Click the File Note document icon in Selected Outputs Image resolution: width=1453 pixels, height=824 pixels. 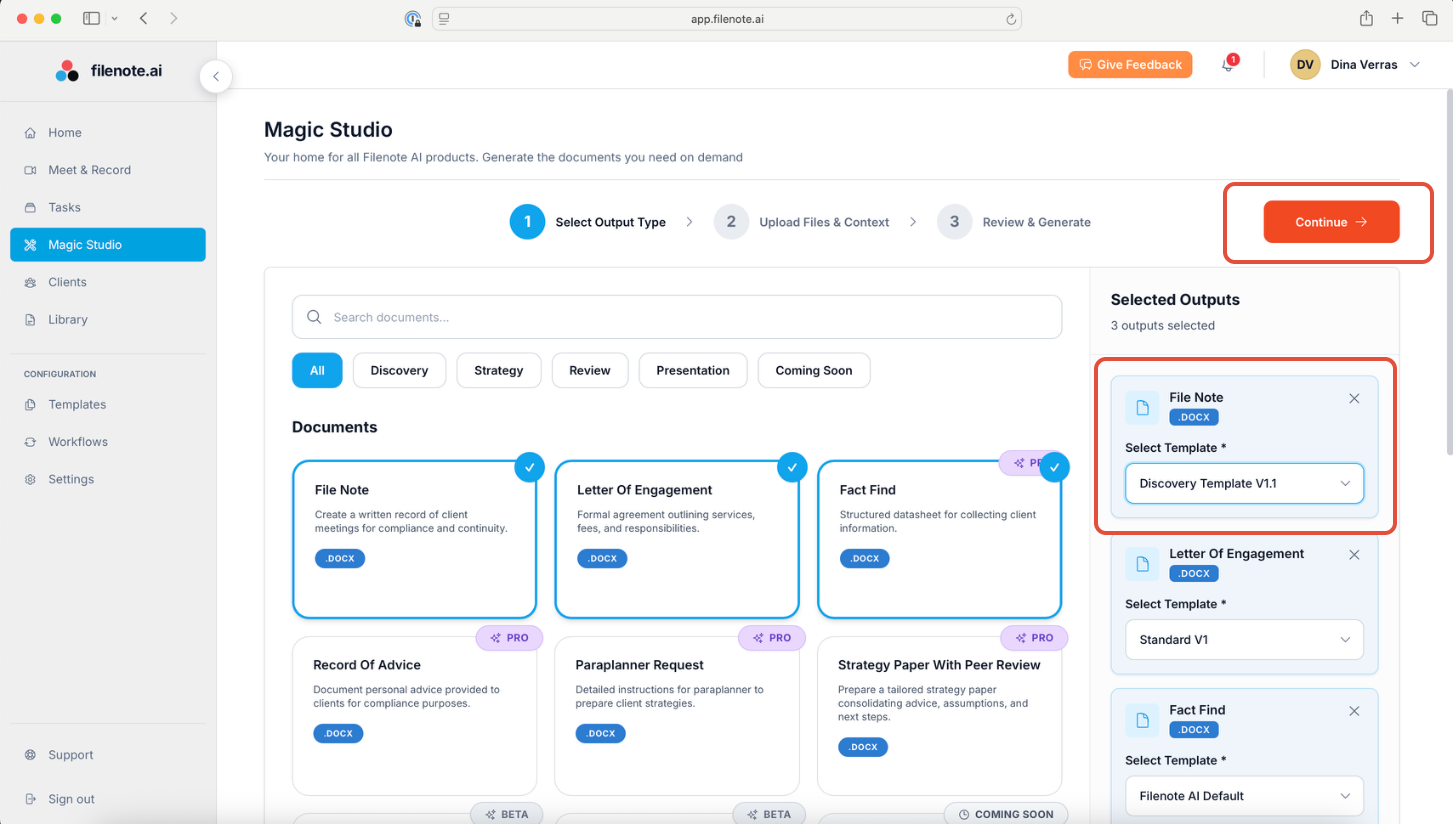click(x=1142, y=408)
